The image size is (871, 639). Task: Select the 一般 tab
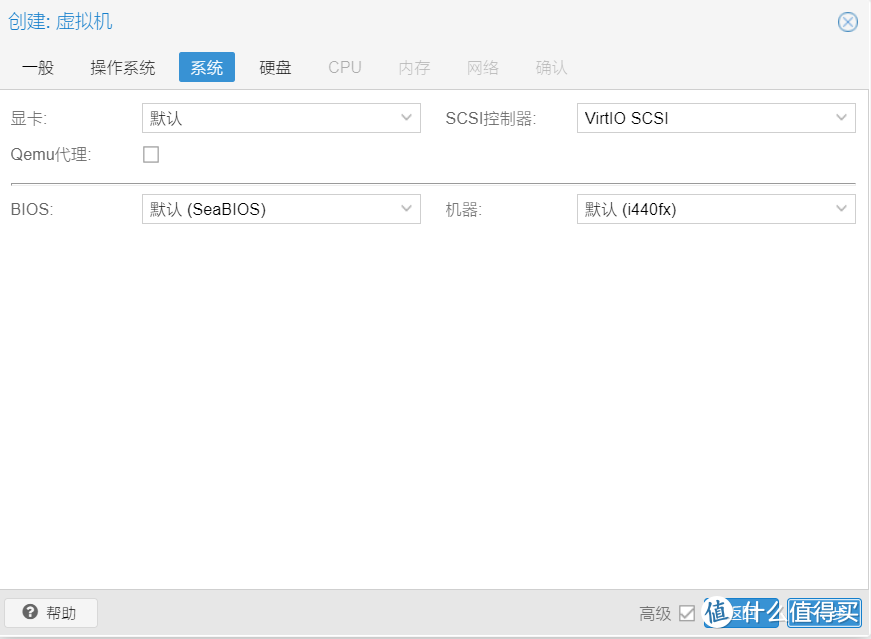click(37, 68)
